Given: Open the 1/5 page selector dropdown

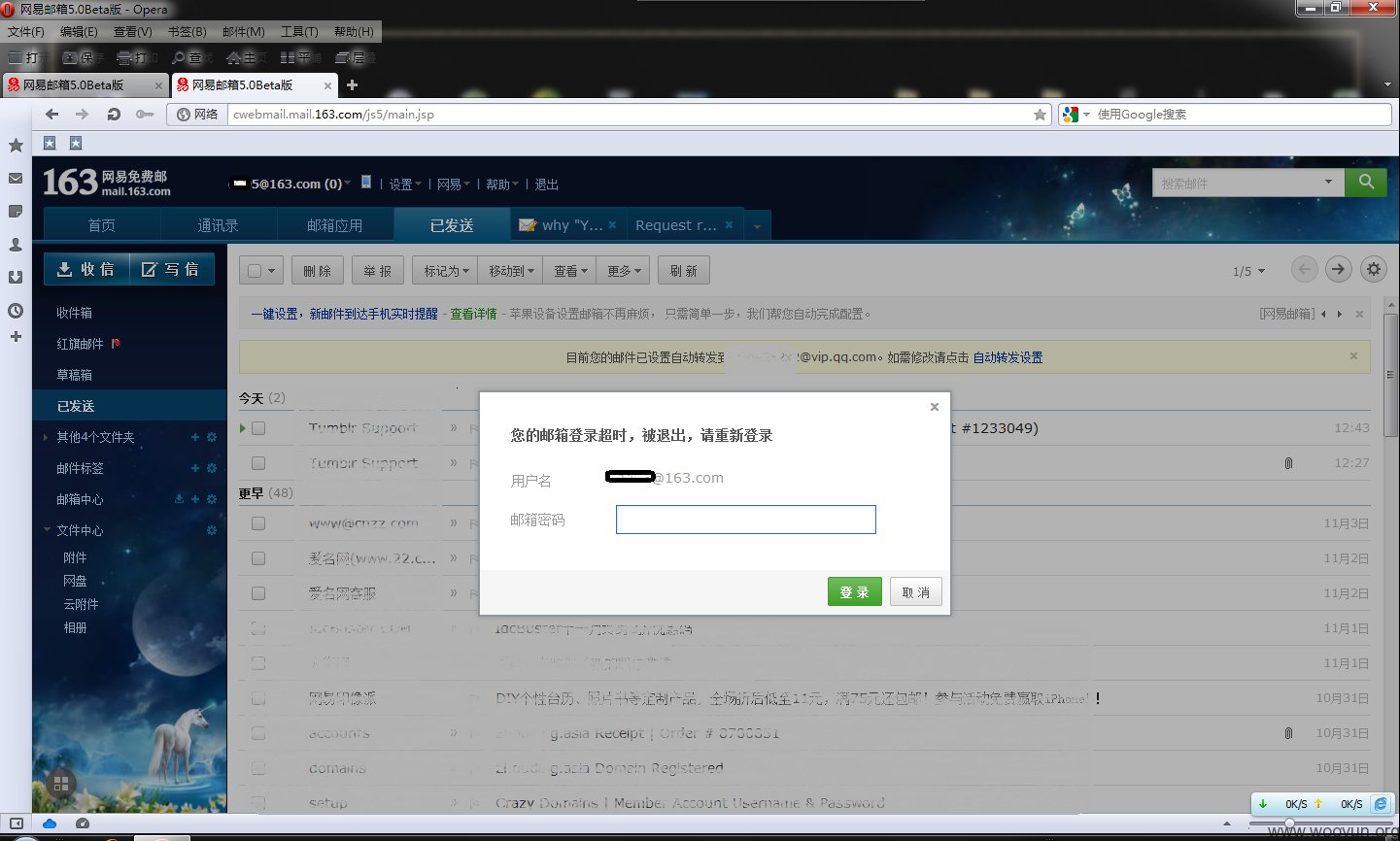Looking at the screenshot, I should click(1249, 271).
